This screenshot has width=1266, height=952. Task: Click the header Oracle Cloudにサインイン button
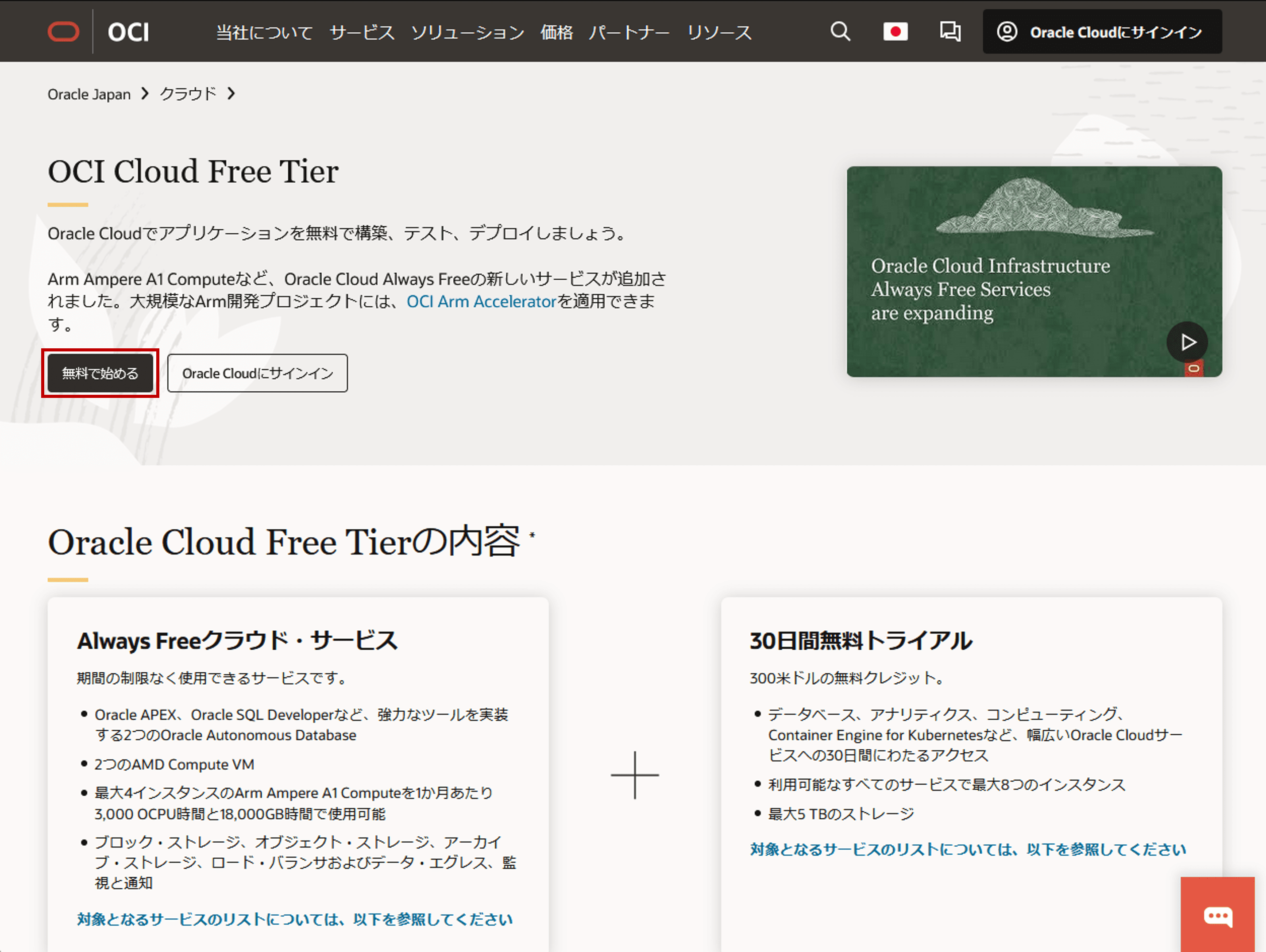[x=1102, y=31]
